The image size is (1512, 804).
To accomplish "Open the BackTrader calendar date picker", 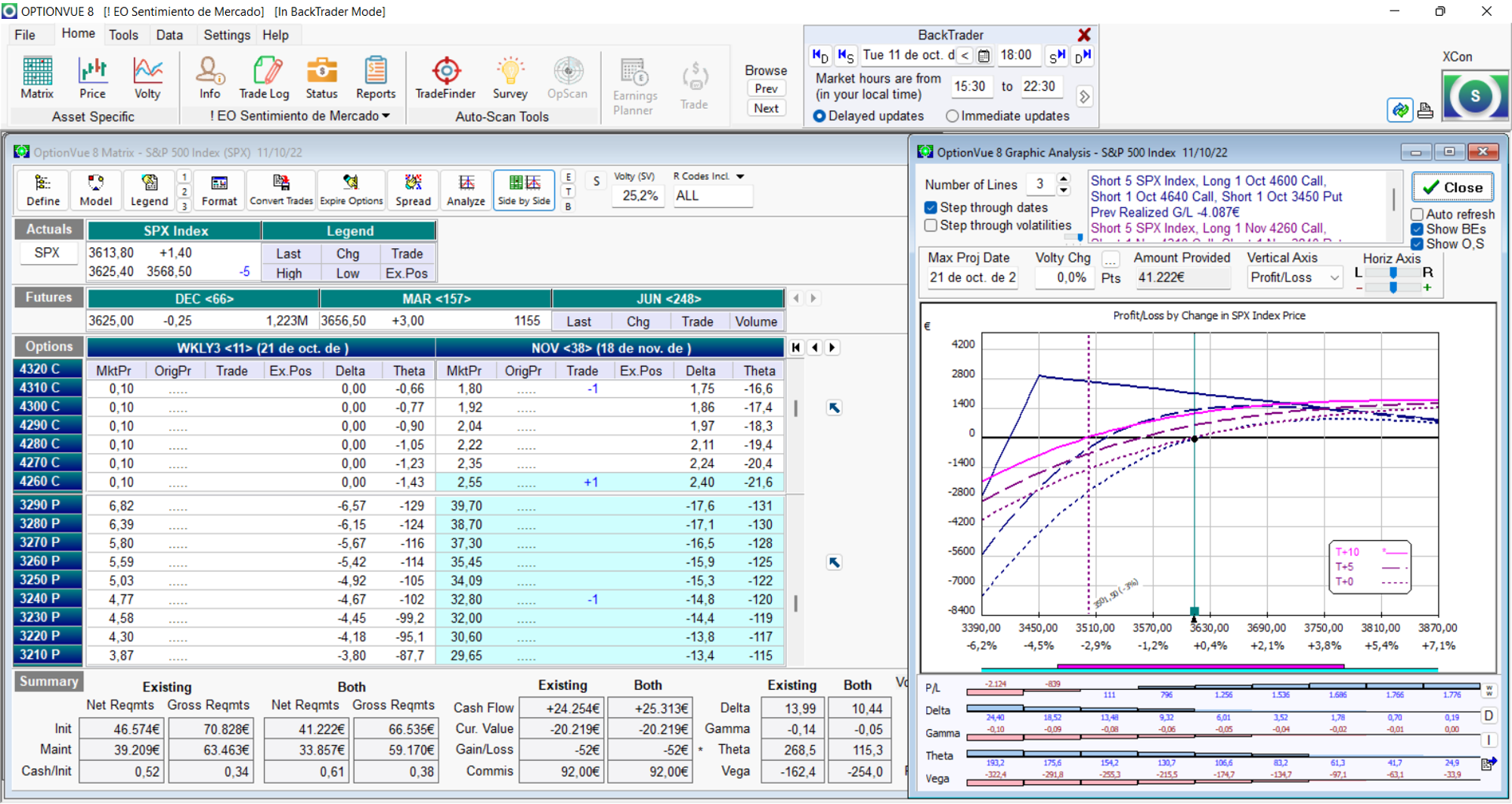I will tap(984, 55).
